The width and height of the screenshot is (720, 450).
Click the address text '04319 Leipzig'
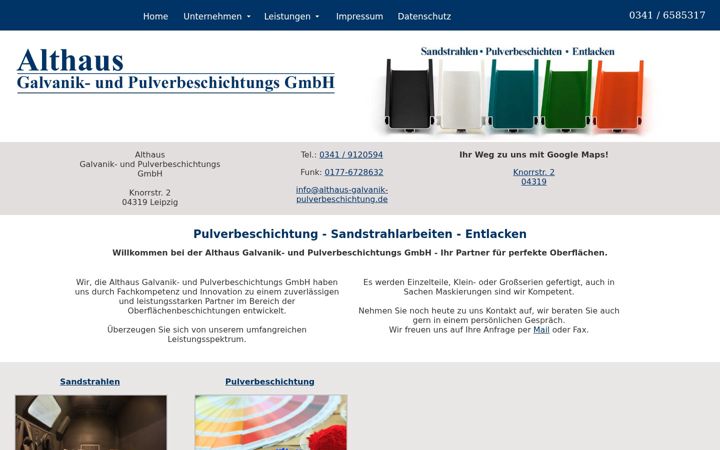150,202
